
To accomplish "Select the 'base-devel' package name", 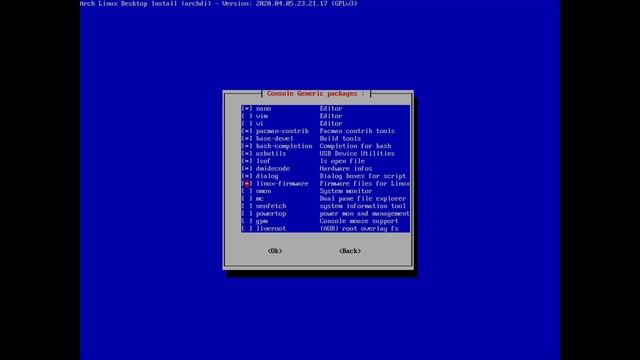I will click(x=275, y=139).
